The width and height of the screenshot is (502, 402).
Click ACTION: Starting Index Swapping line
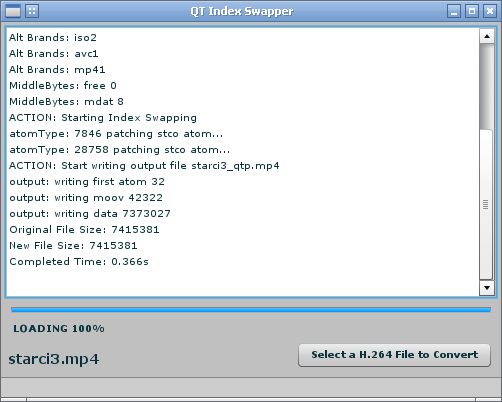[103, 118]
